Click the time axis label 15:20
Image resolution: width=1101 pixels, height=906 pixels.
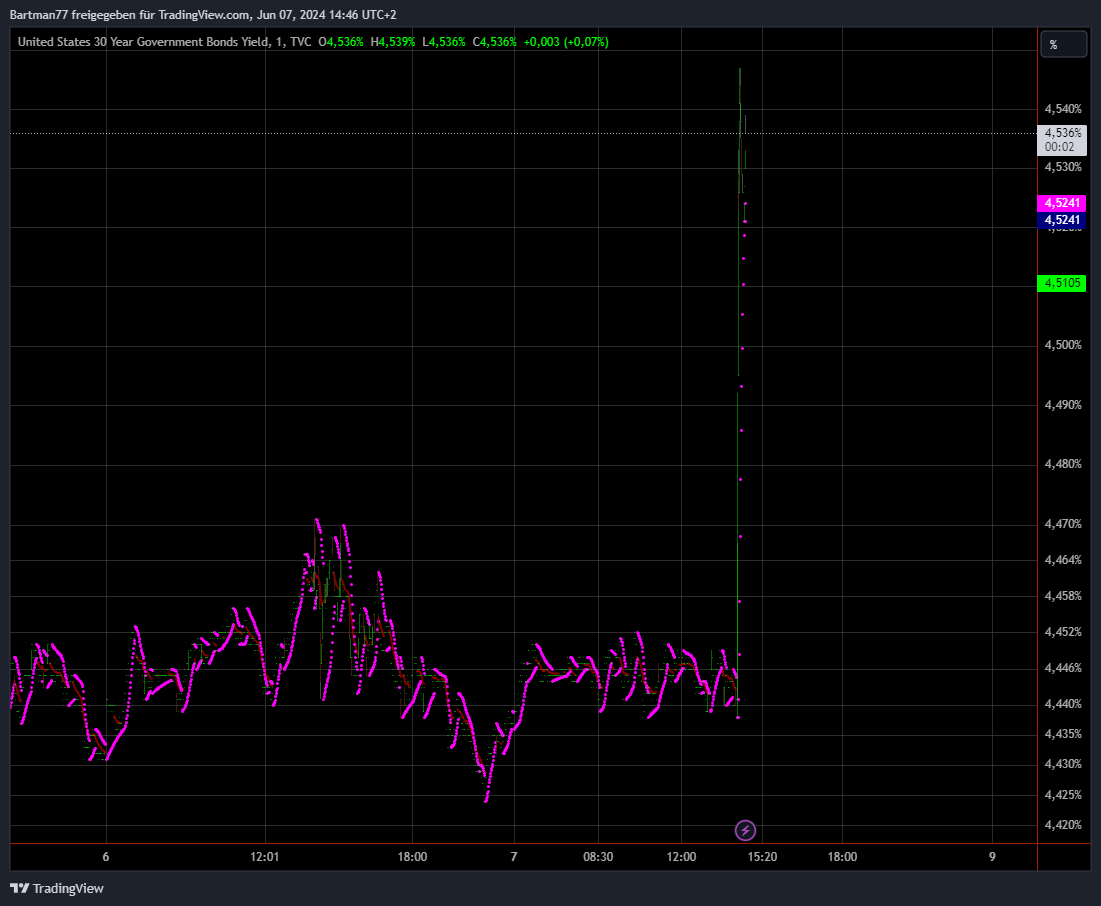click(763, 857)
